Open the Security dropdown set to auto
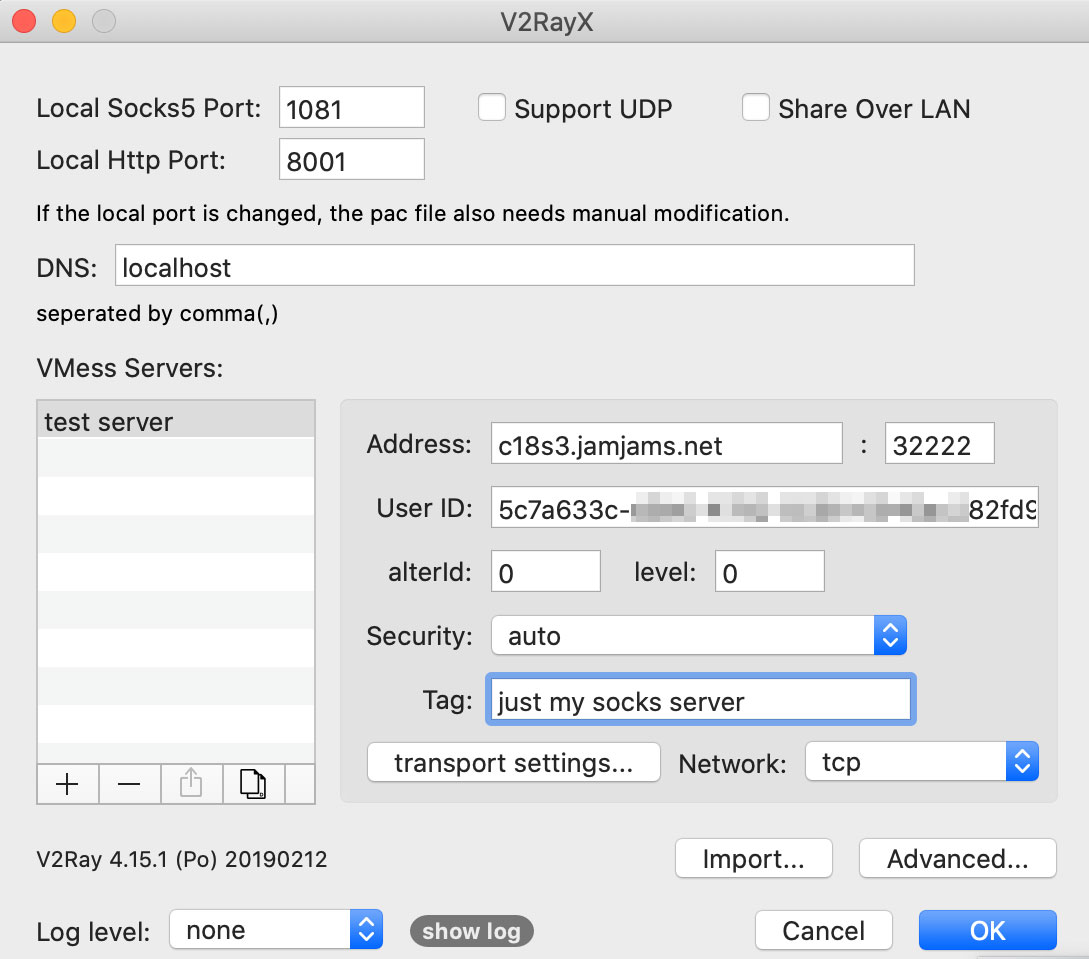 tap(699, 635)
